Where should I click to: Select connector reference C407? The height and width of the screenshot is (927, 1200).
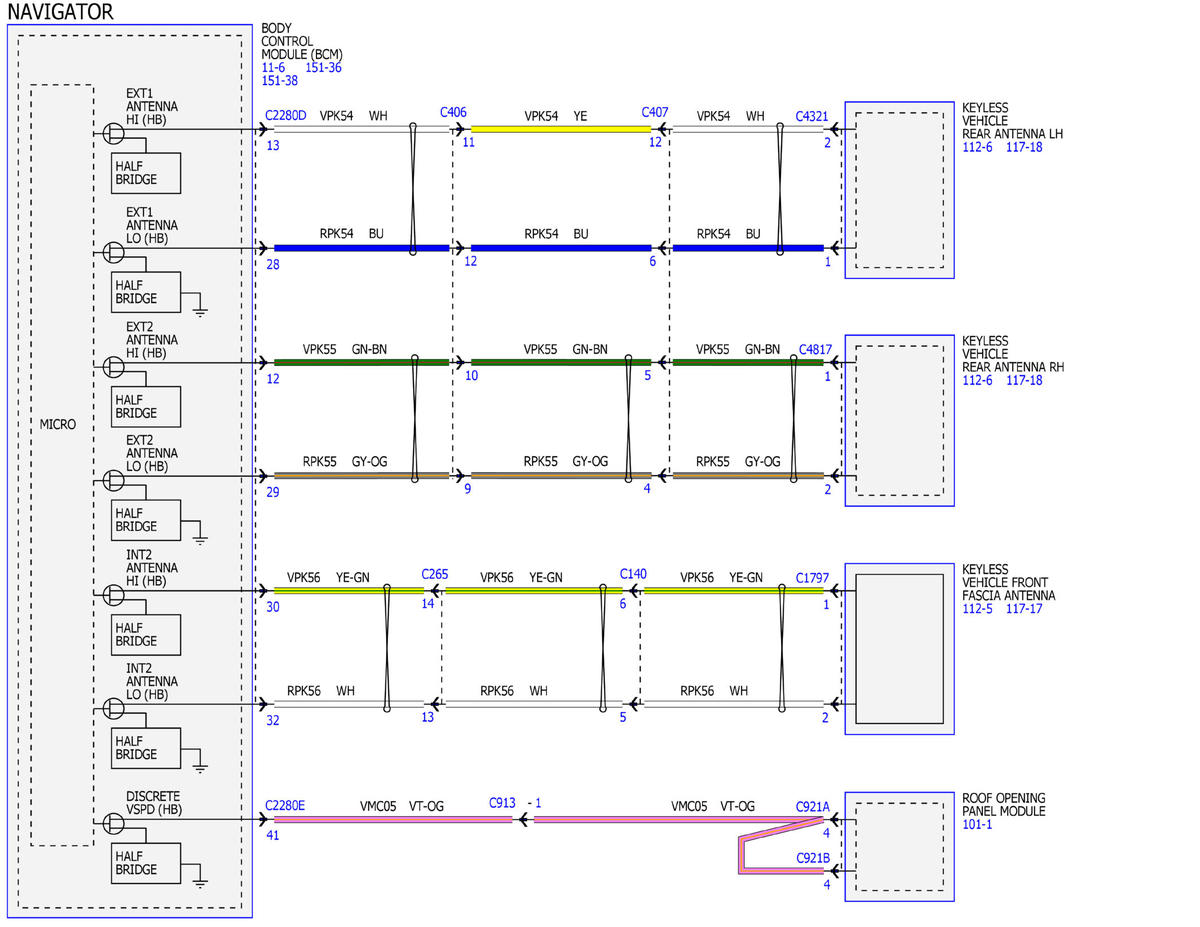(x=655, y=113)
